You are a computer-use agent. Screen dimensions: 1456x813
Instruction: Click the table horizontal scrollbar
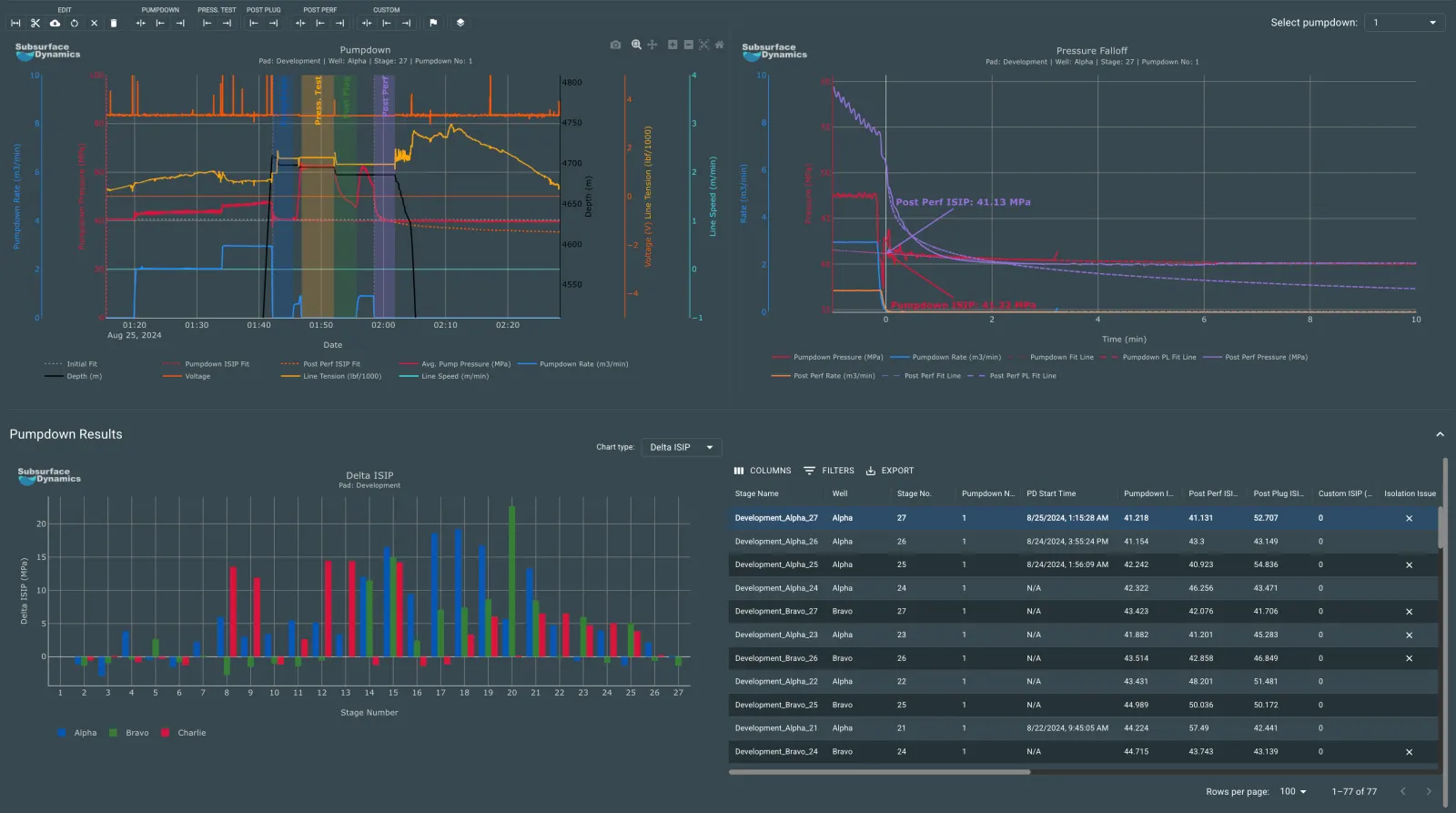point(879,772)
